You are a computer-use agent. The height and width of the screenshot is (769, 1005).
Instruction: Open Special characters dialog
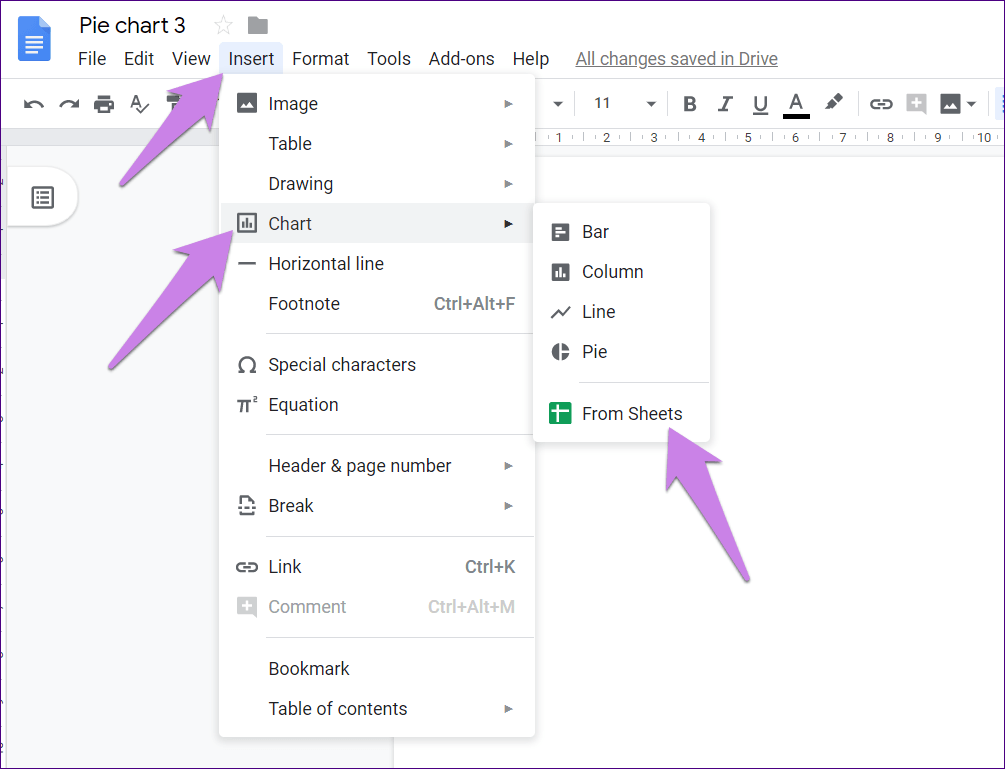click(377, 365)
